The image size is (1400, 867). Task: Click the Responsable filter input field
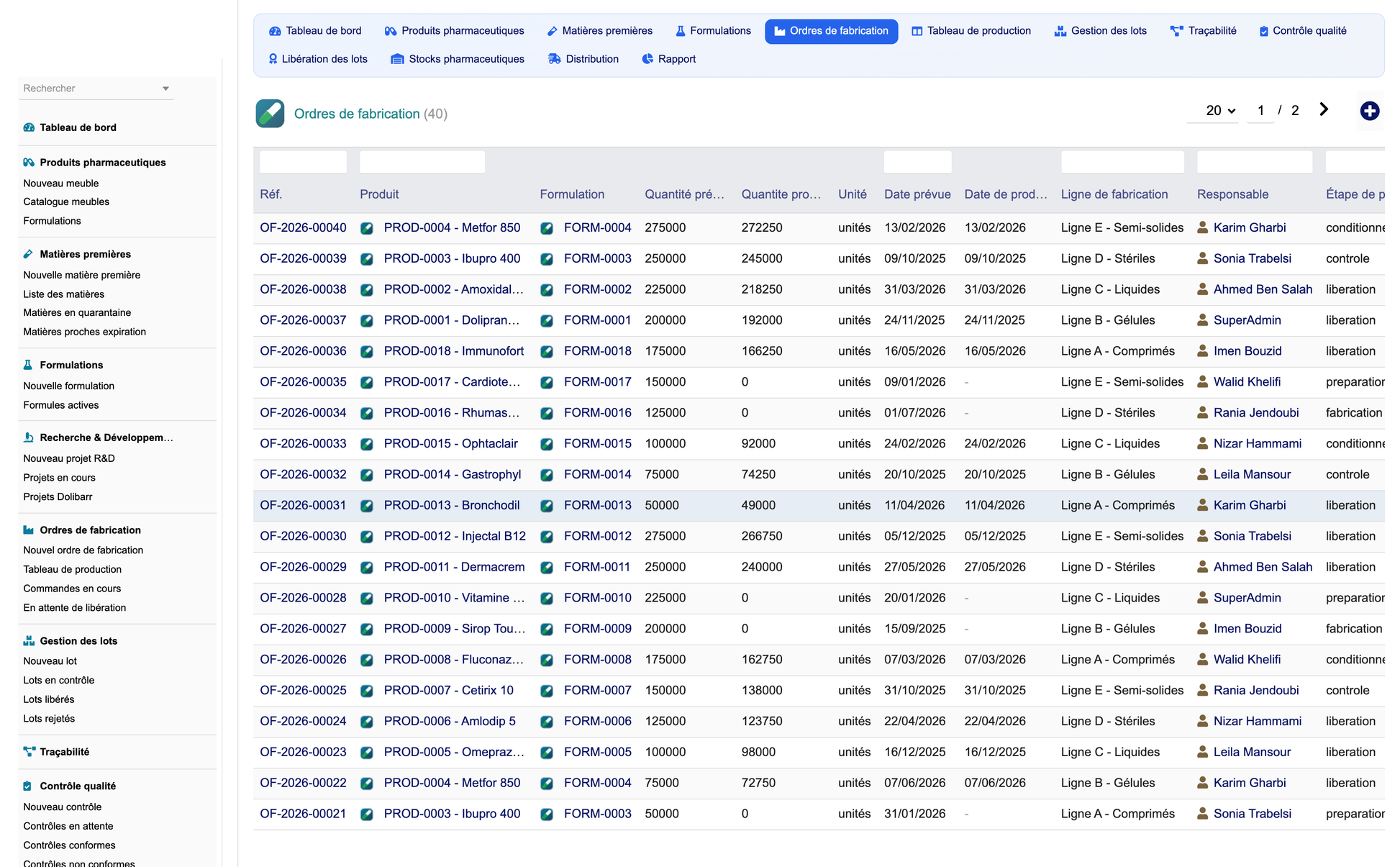coord(1255,162)
